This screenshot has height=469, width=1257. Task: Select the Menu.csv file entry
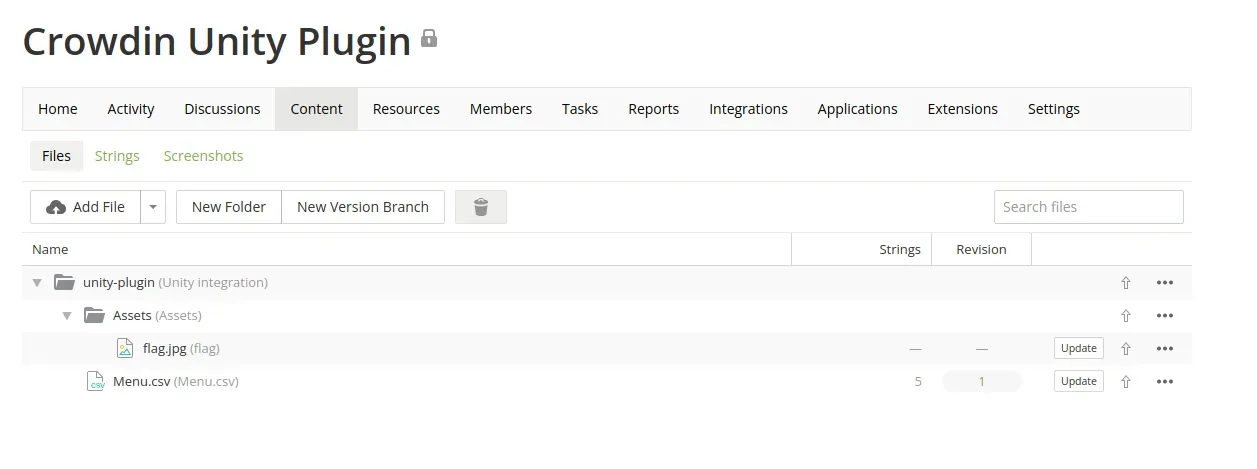[141, 381]
